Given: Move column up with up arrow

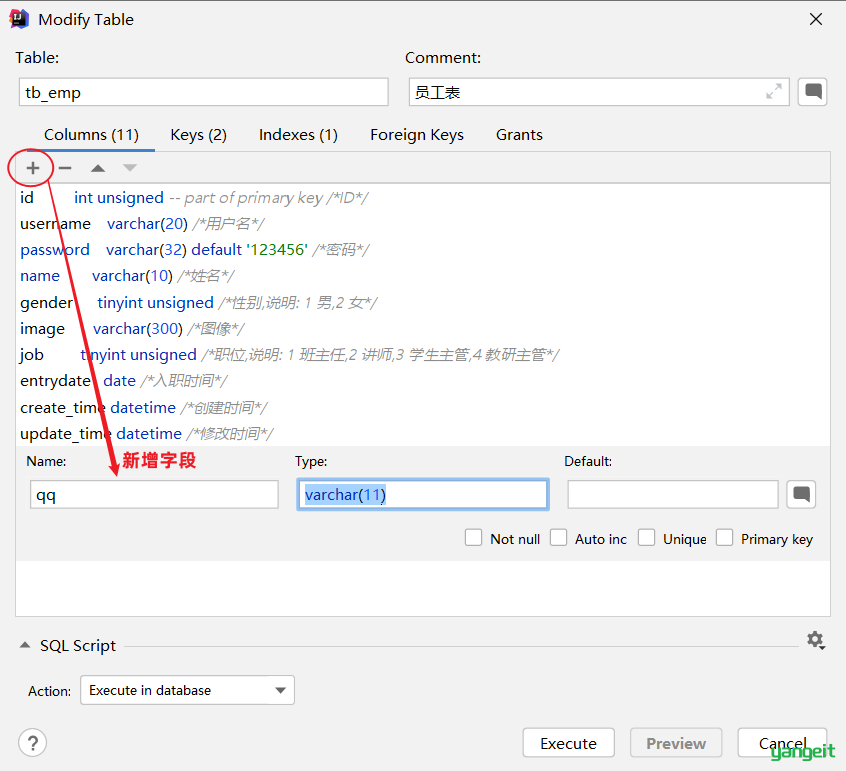Looking at the screenshot, I should (98, 168).
